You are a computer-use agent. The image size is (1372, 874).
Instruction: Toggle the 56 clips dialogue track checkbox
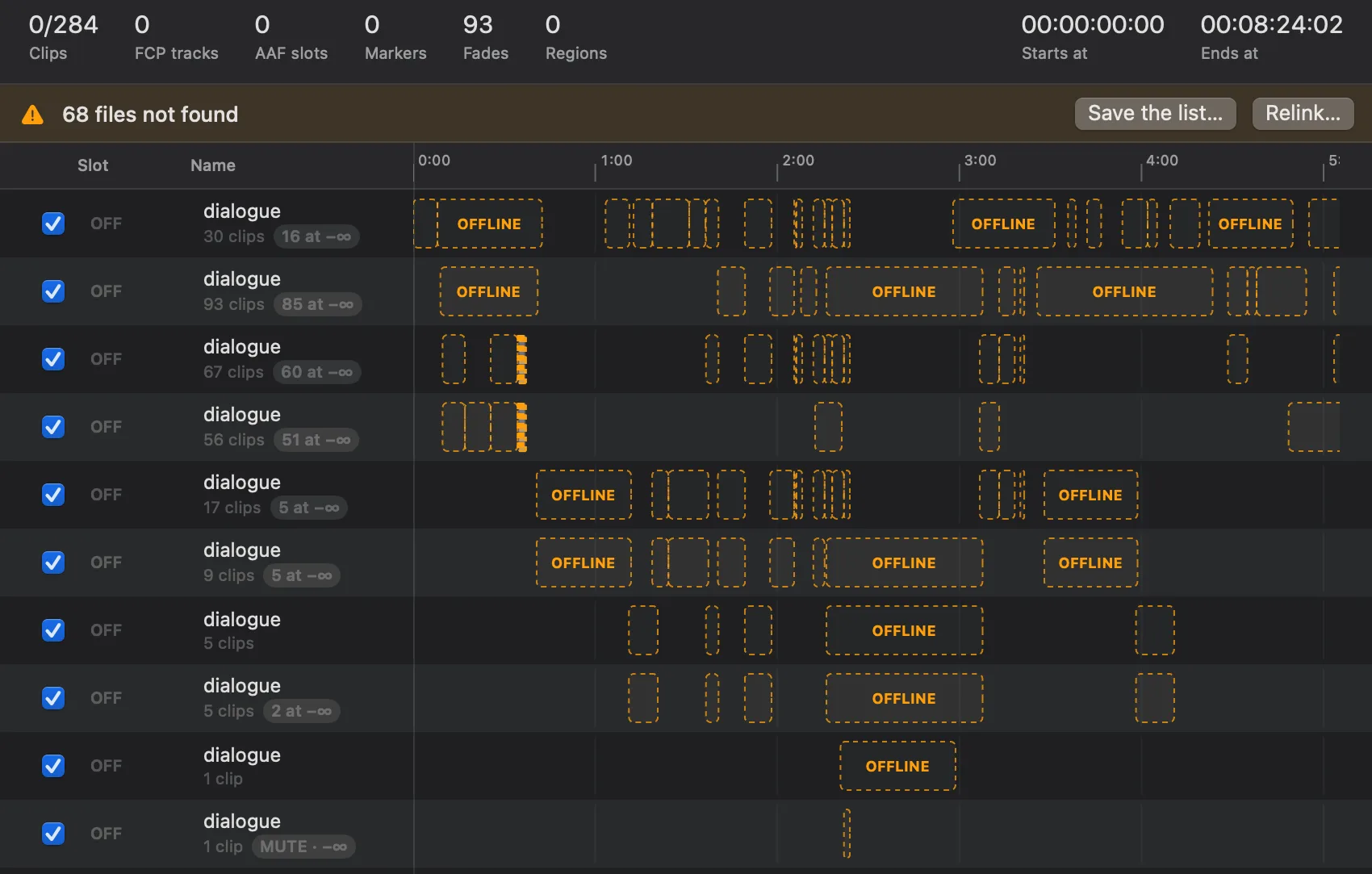click(x=53, y=427)
